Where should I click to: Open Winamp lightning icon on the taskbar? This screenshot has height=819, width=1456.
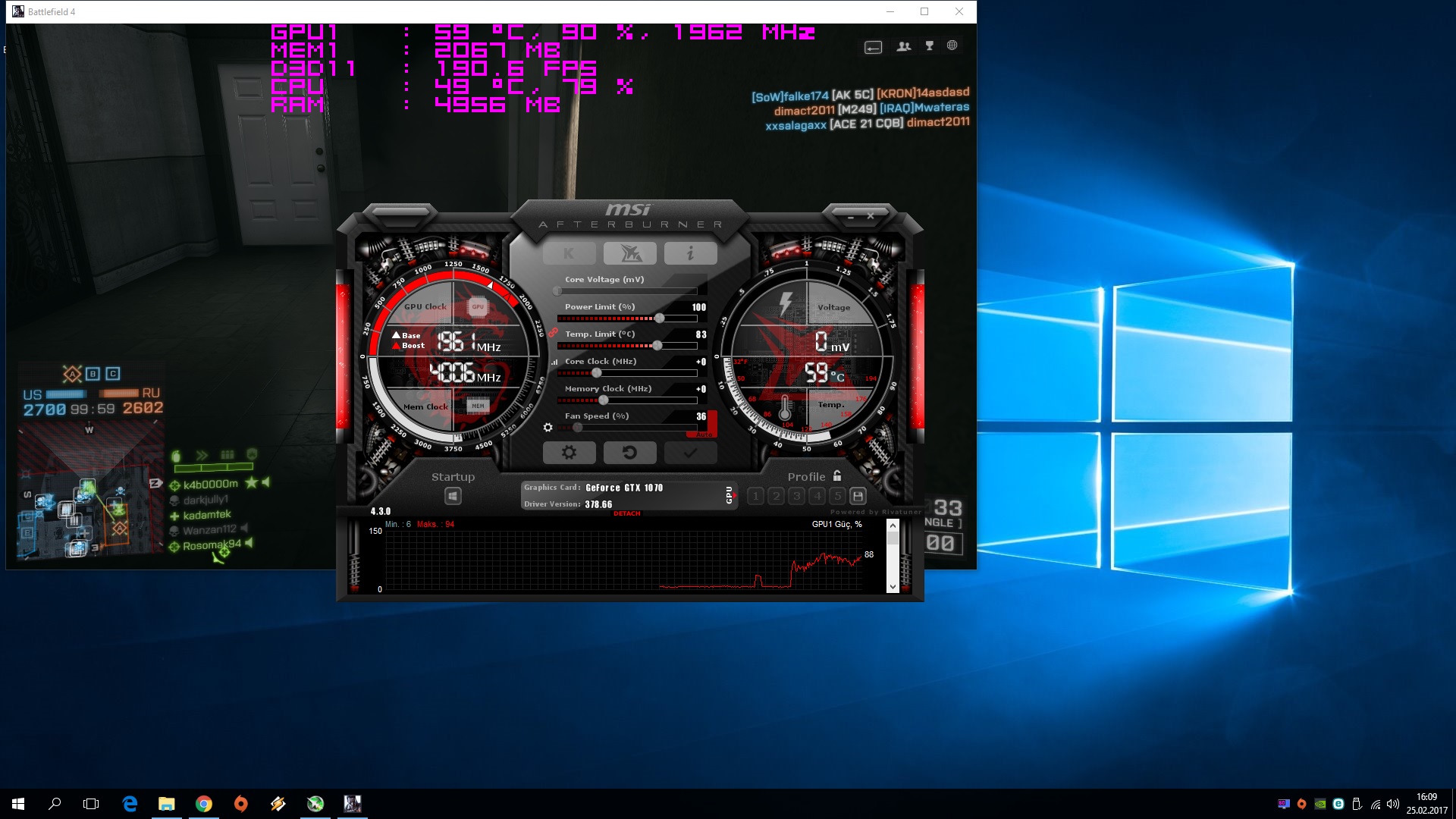point(278,804)
